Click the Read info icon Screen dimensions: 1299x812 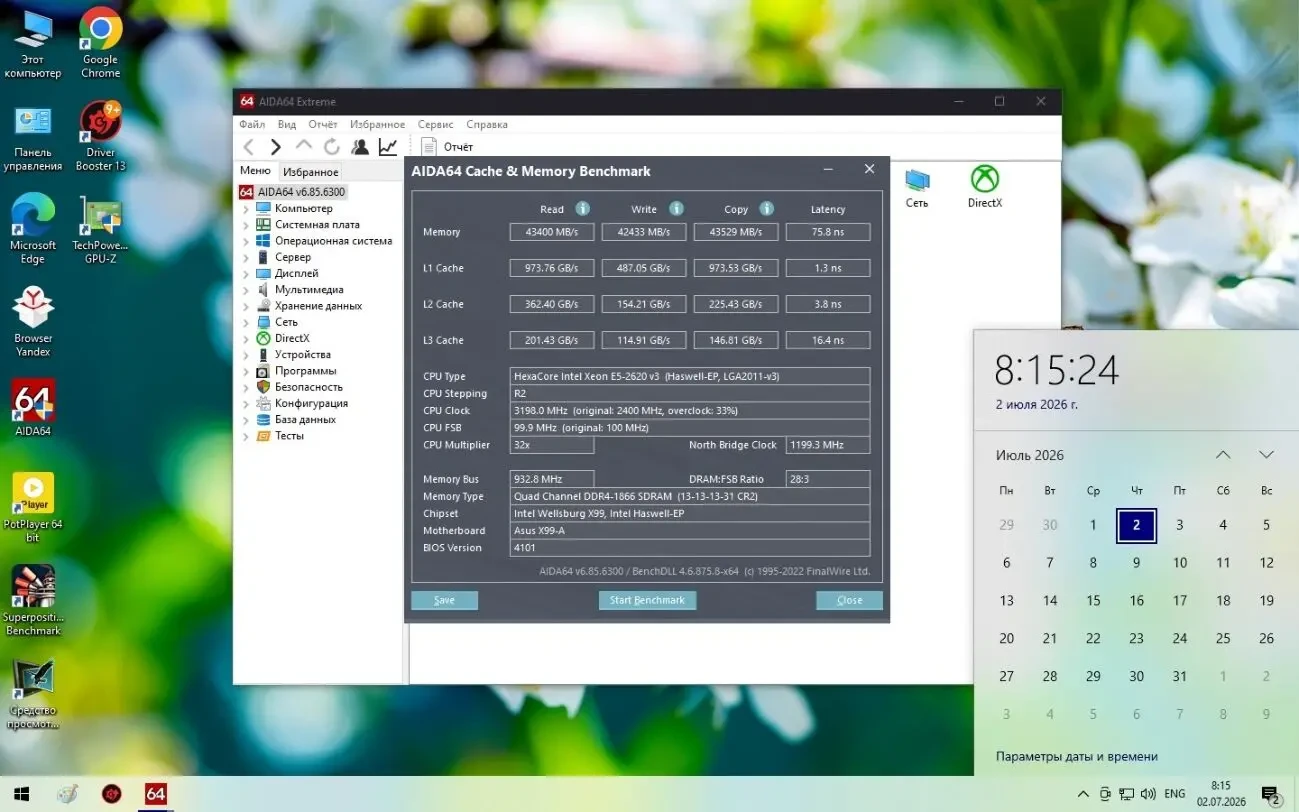582,209
